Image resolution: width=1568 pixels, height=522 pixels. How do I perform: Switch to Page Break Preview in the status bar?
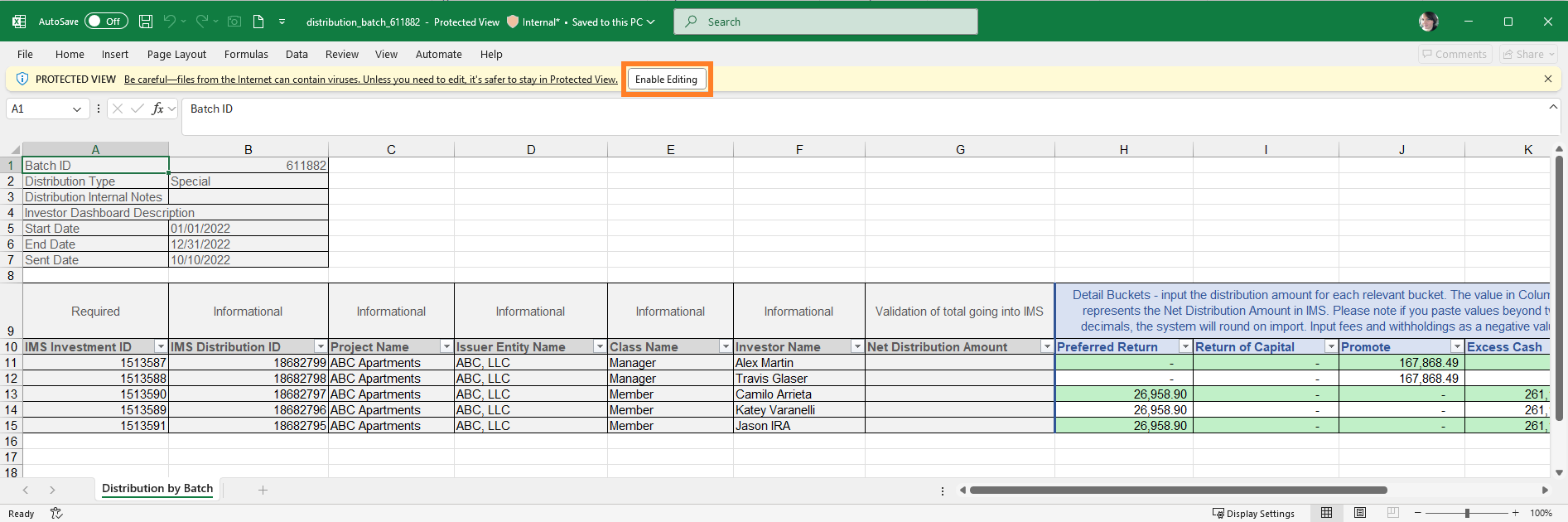click(1393, 513)
